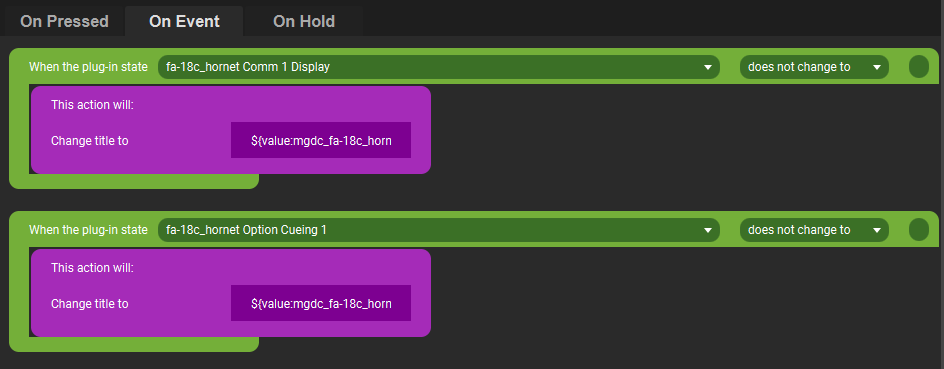Click the empty value field in Option Cueing block
The width and height of the screenshot is (944, 369).
pos(919,230)
